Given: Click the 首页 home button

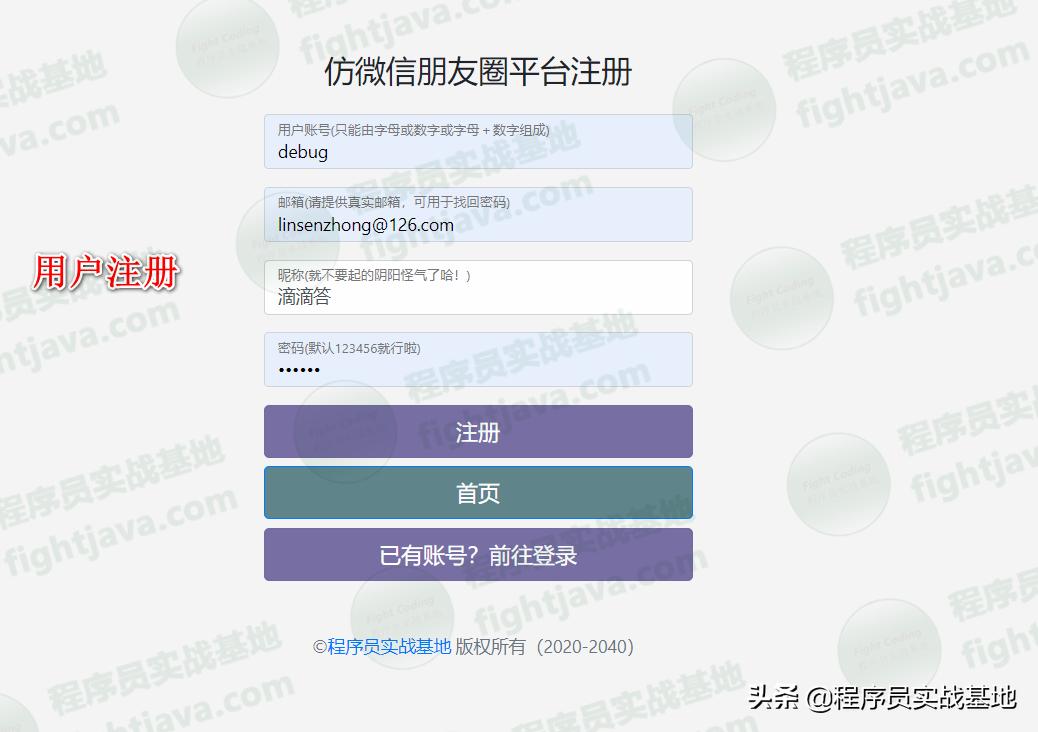Looking at the screenshot, I should click(x=478, y=492).
